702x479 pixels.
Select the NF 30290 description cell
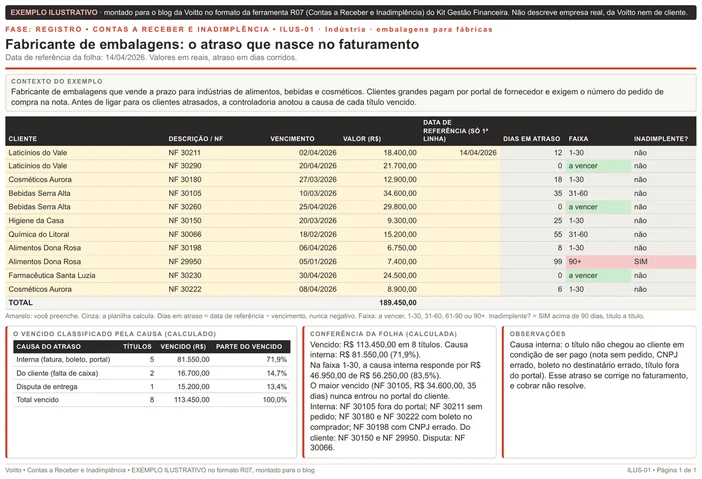[x=185, y=166]
